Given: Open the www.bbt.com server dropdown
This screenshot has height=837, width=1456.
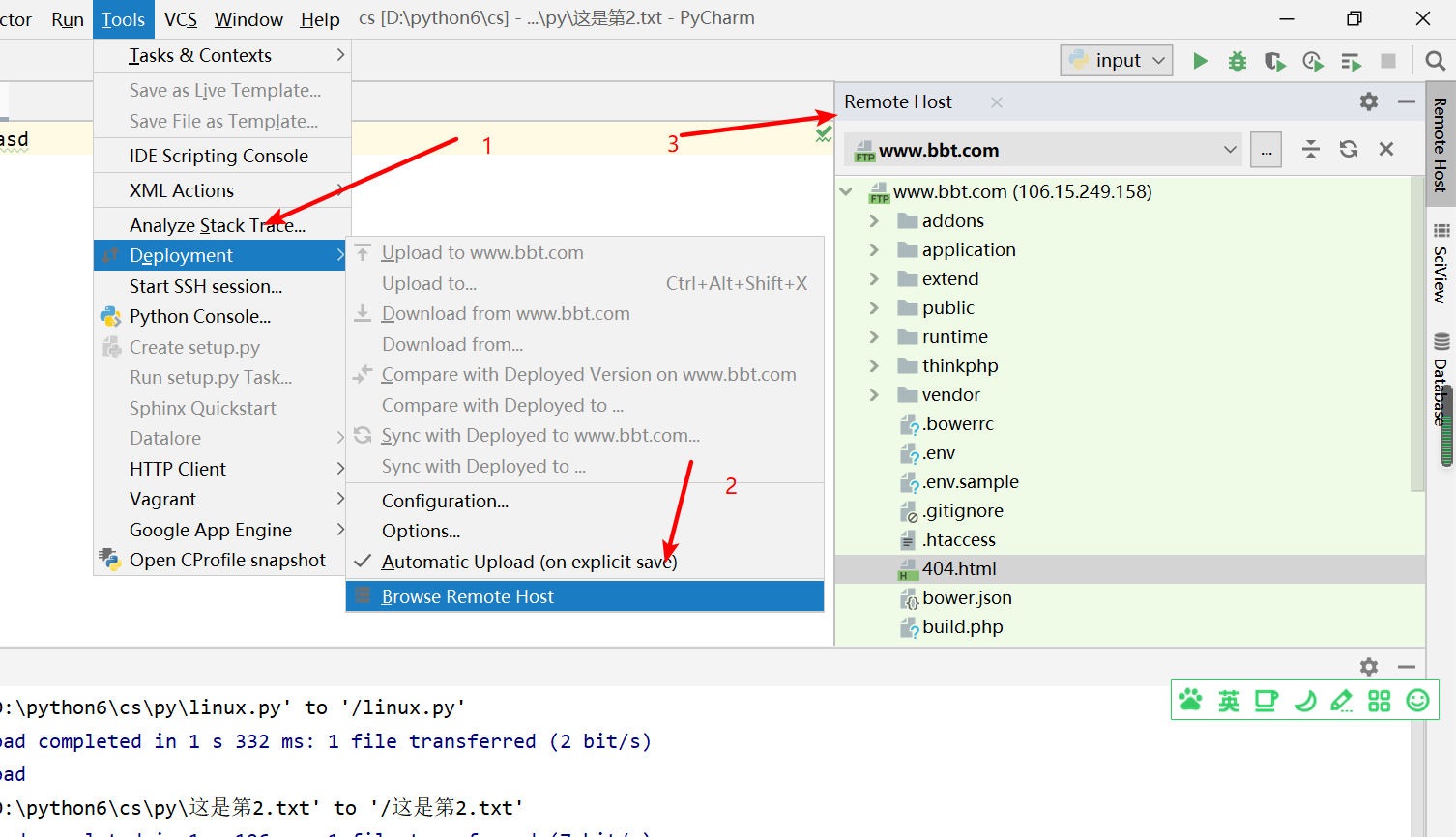Looking at the screenshot, I should [1042, 150].
